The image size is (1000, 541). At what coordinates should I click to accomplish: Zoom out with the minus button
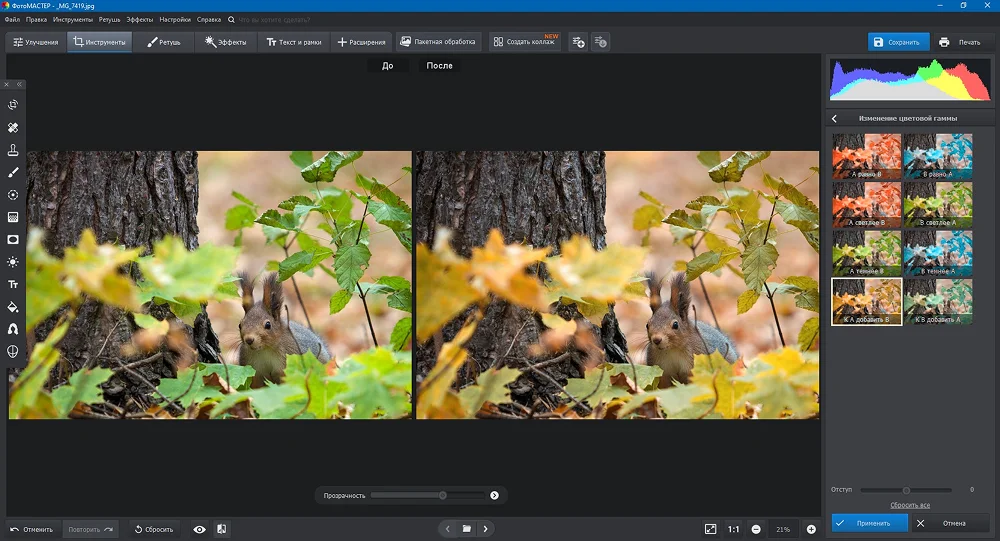click(x=756, y=529)
